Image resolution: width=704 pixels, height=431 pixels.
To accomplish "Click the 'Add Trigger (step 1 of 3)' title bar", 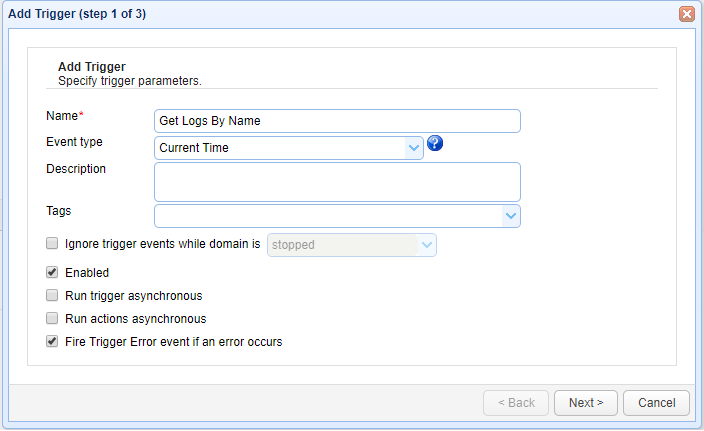I will [x=300, y=14].
